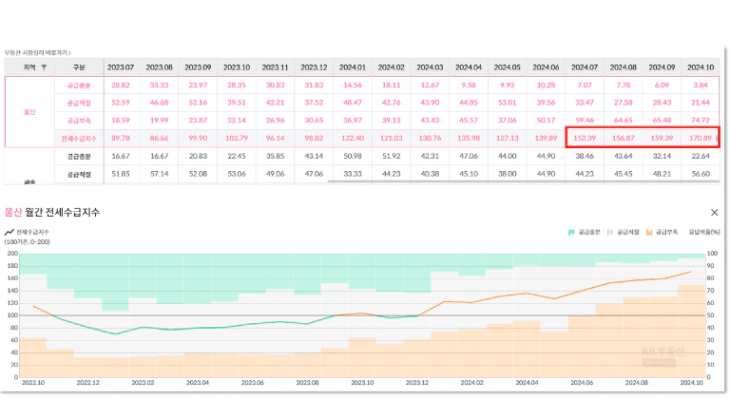
Task: Click the KB부동산 watermark on the chart
Action: pyautogui.click(x=662, y=356)
